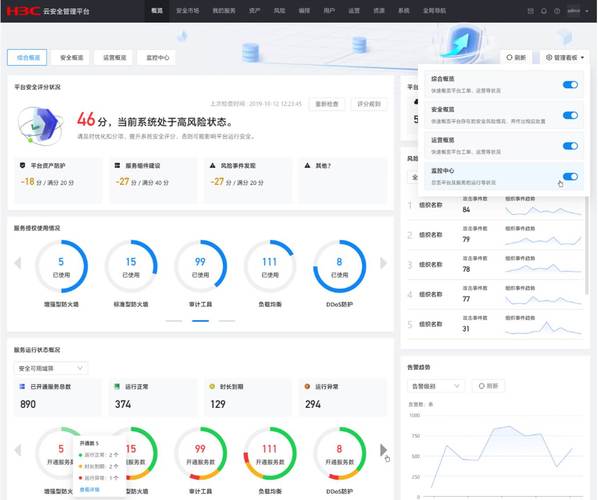Show previous page of service status rings
This screenshot has width=598, height=500.
[18, 450]
